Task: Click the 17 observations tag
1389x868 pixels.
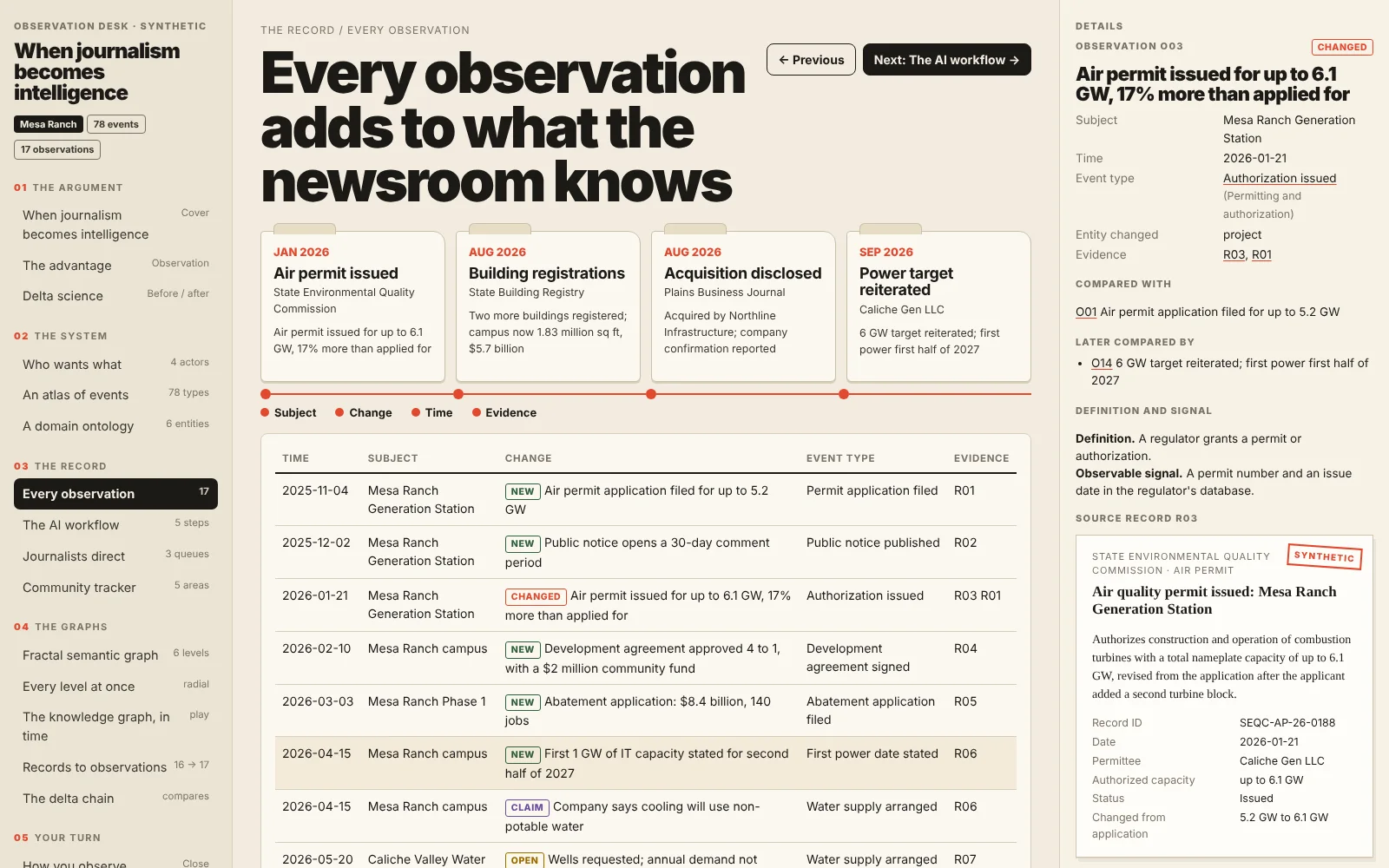Action: pyautogui.click(x=57, y=149)
